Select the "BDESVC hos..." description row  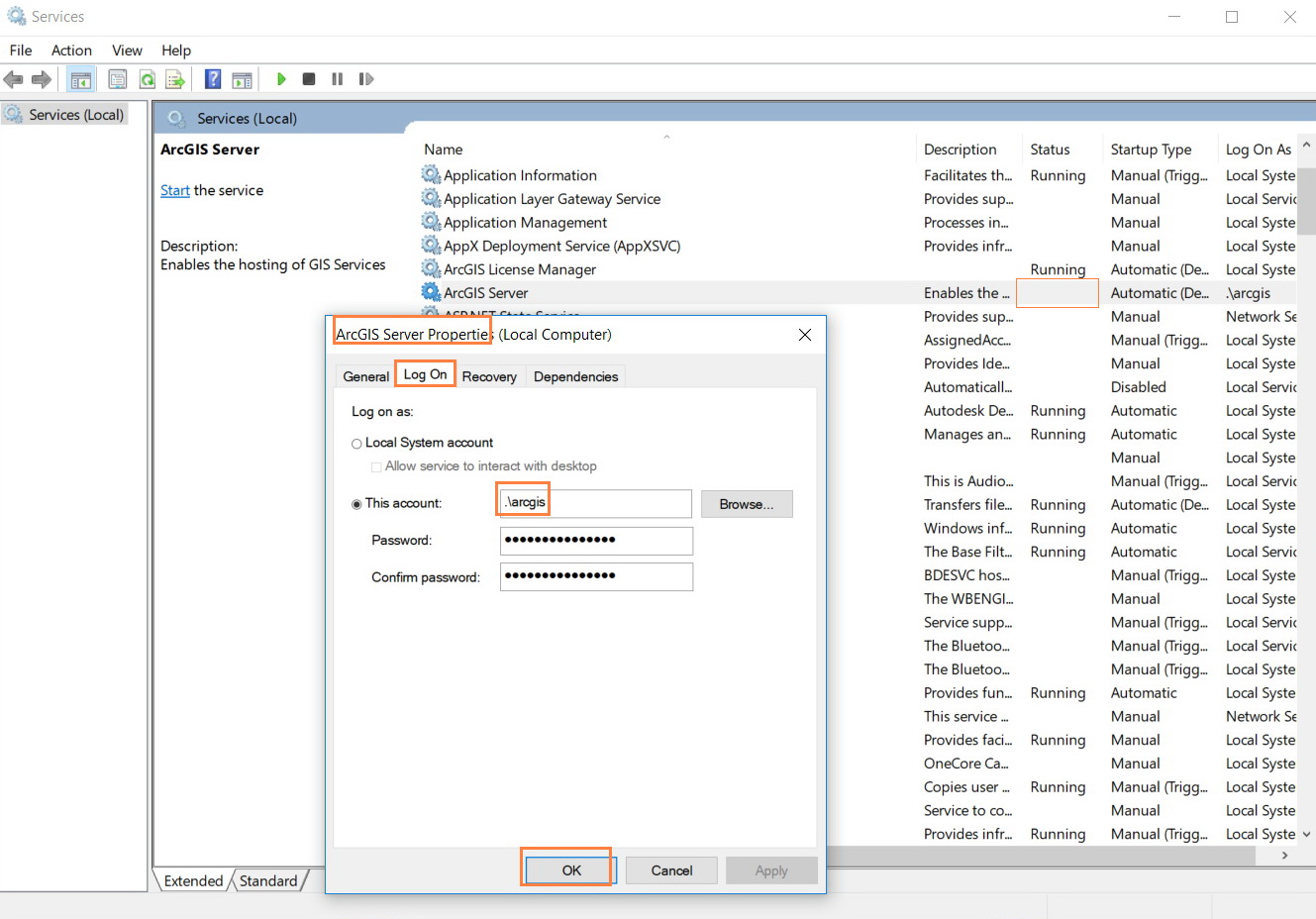966,575
